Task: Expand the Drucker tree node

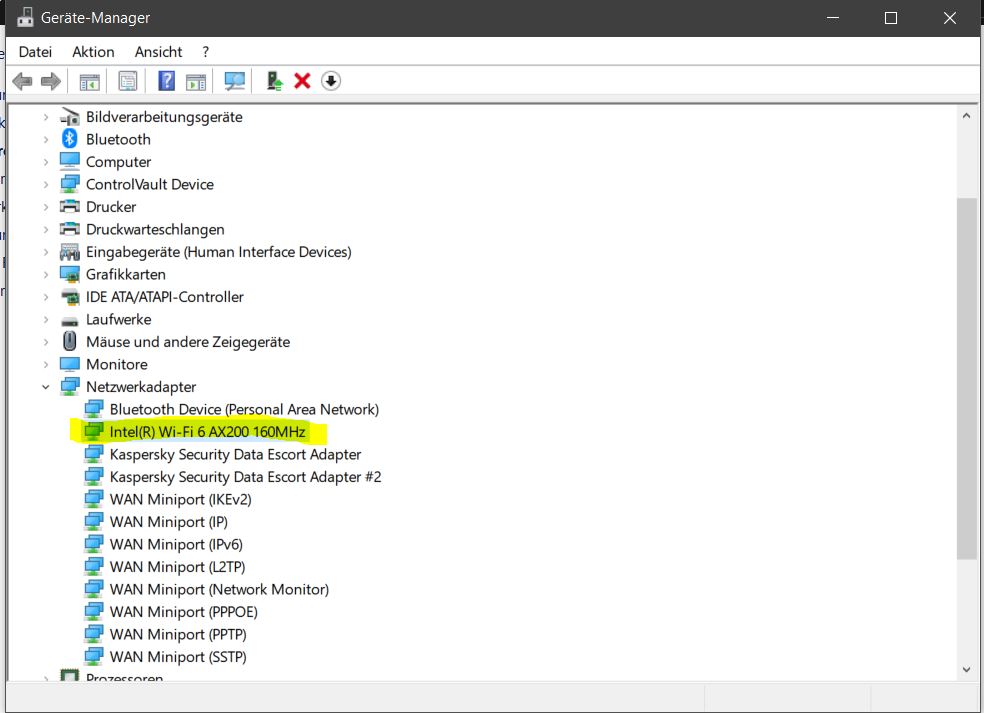Action: tap(46, 207)
